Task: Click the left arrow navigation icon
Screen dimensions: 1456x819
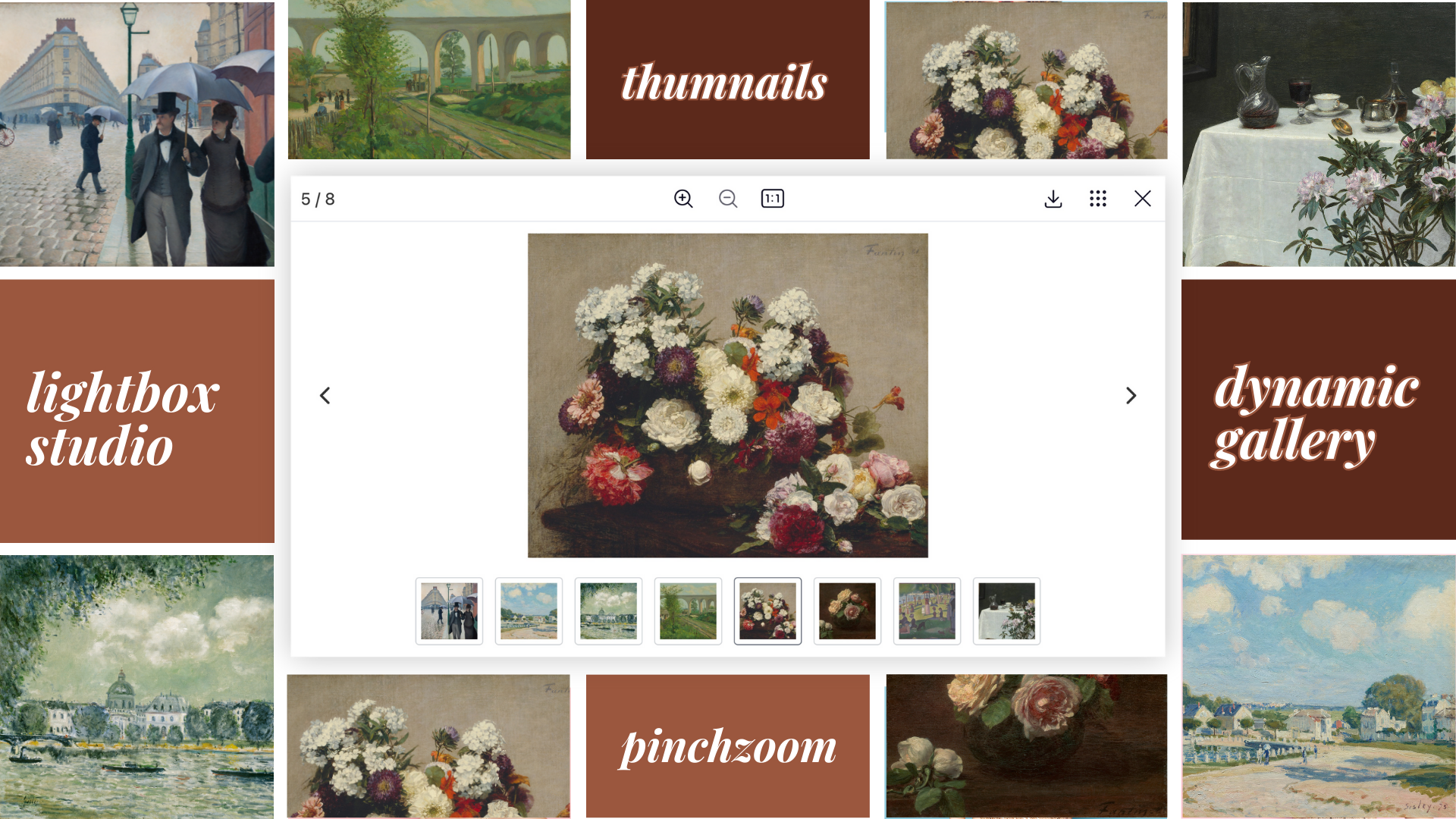Action: tap(324, 395)
